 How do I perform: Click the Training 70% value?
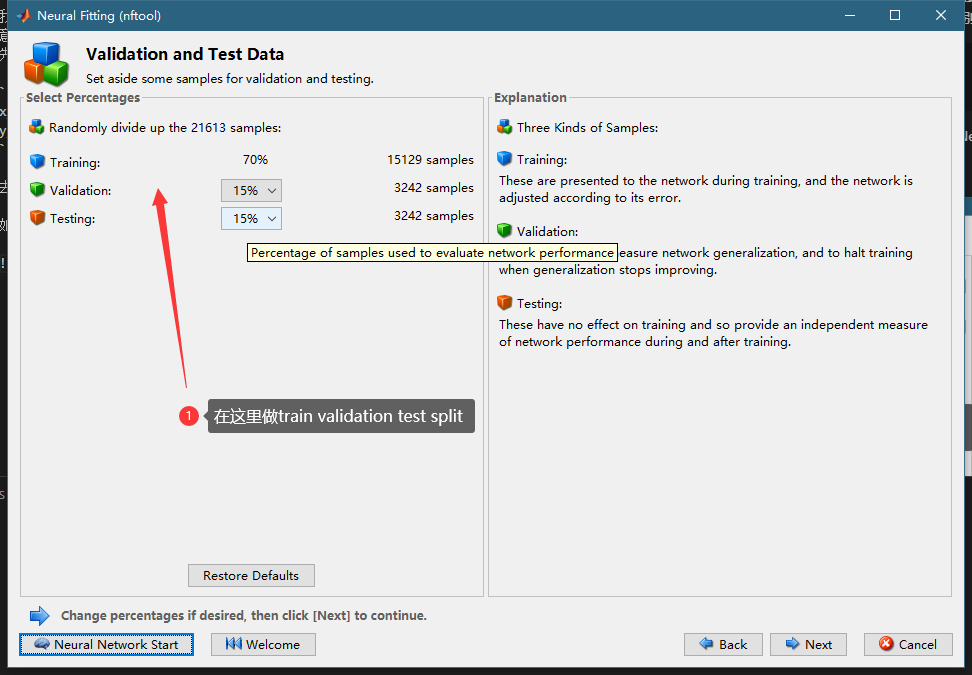tap(255, 160)
